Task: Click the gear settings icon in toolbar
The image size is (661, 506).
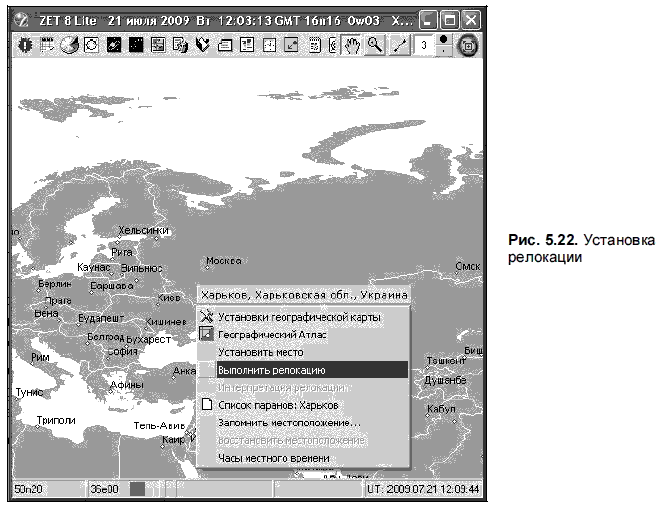Action: (x=24, y=45)
